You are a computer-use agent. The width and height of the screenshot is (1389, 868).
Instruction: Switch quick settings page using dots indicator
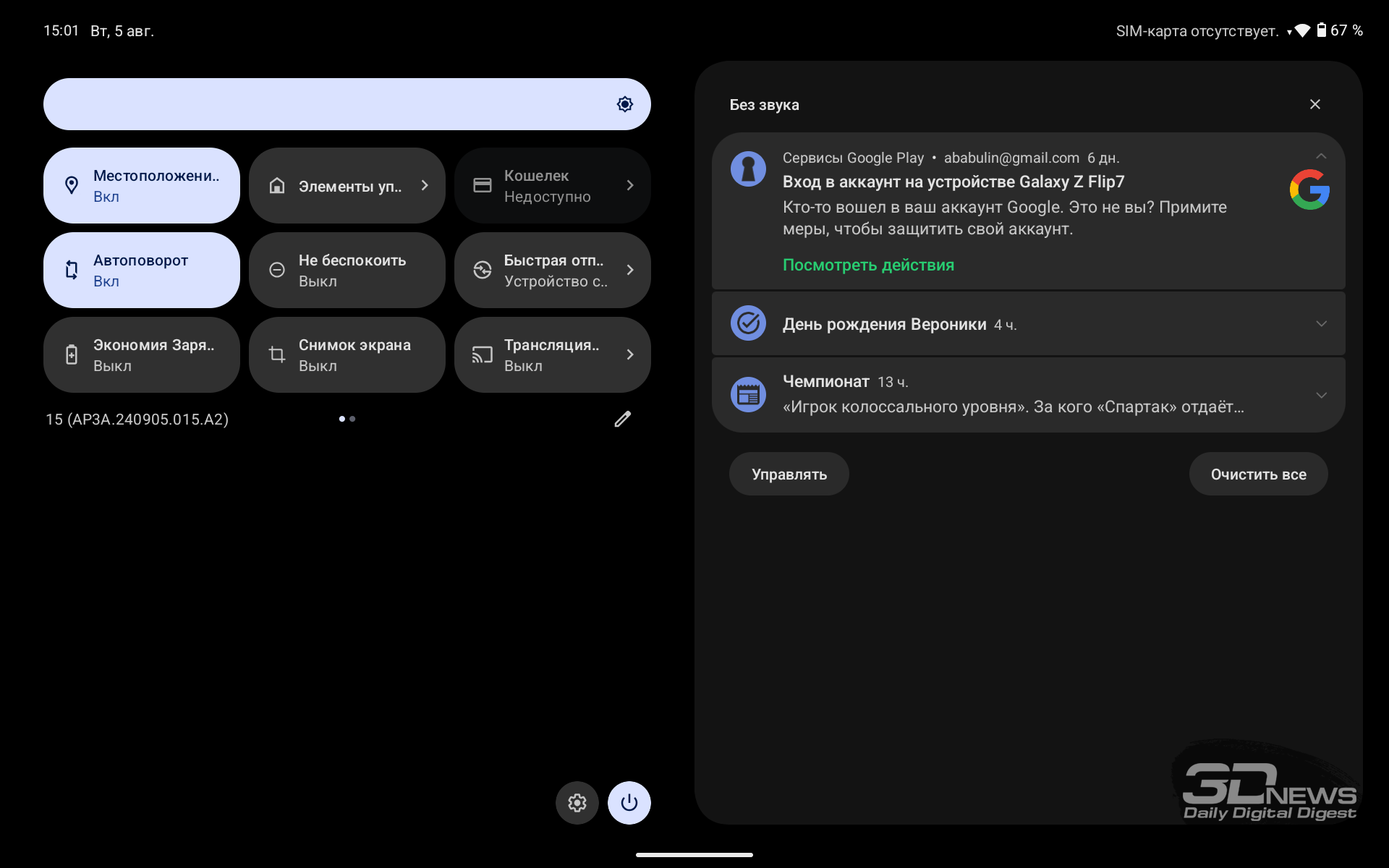347,419
